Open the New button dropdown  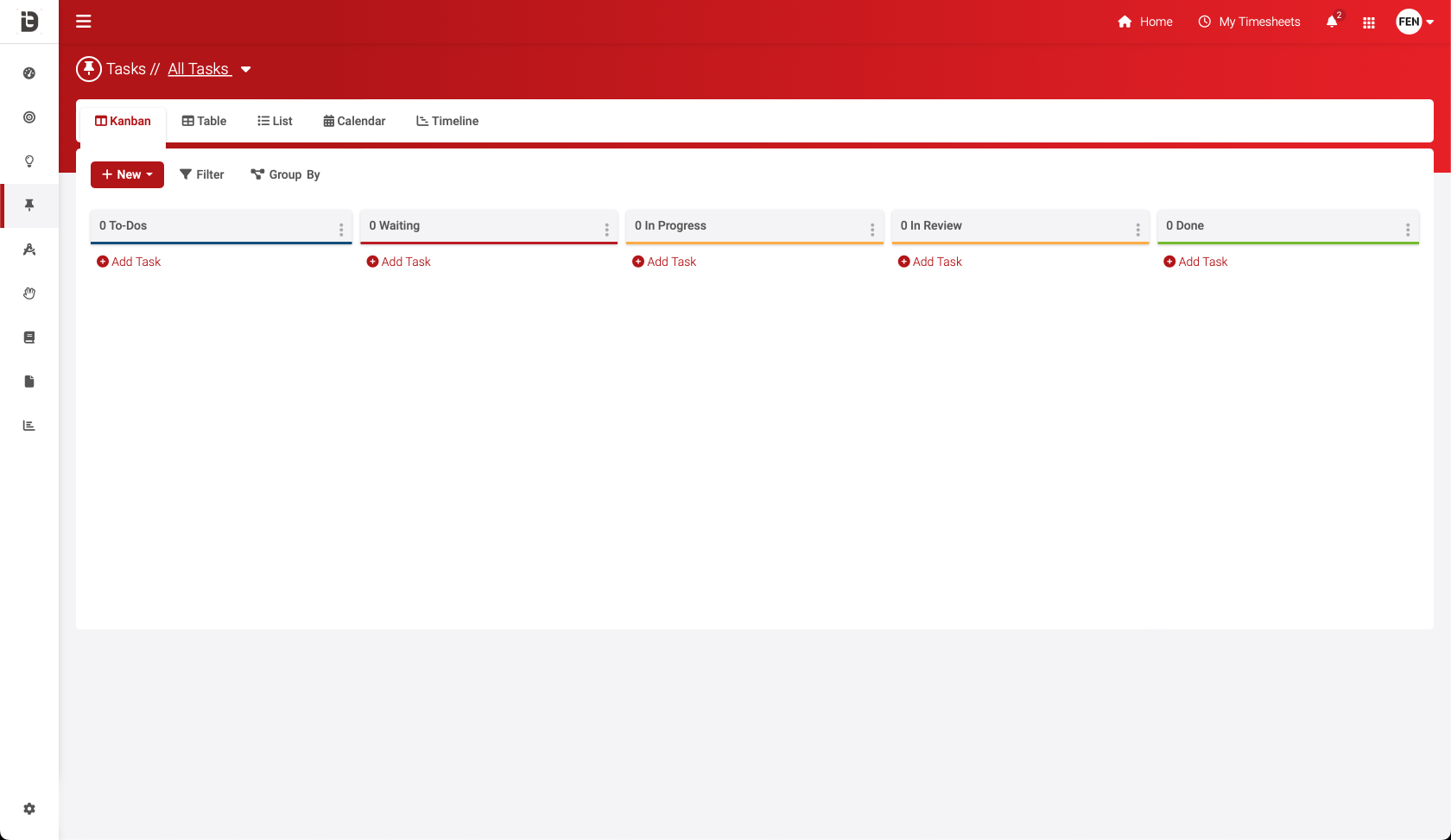click(x=127, y=174)
